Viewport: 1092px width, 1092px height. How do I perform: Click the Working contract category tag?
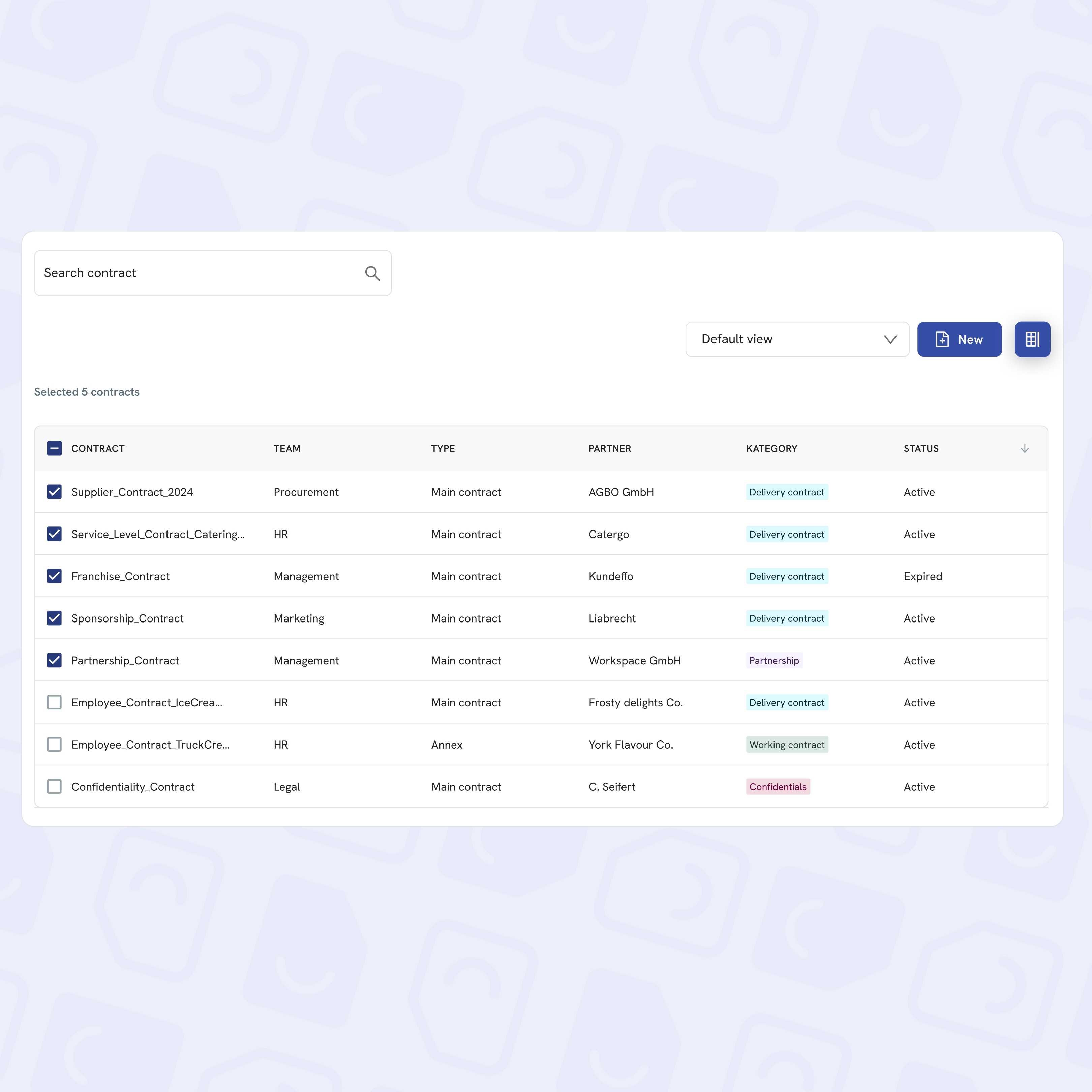786,745
